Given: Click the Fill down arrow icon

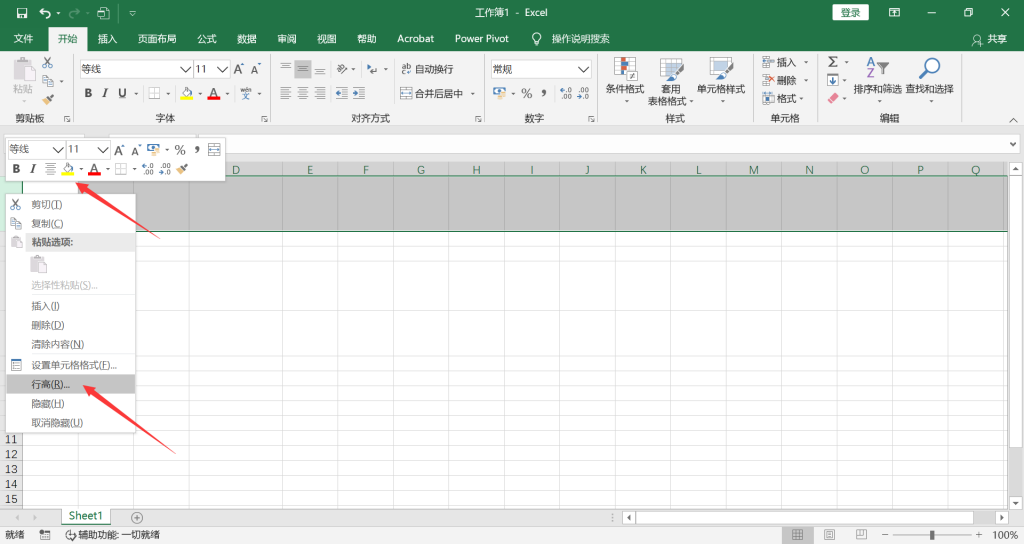Looking at the screenshot, I should (x=833, y=80).
